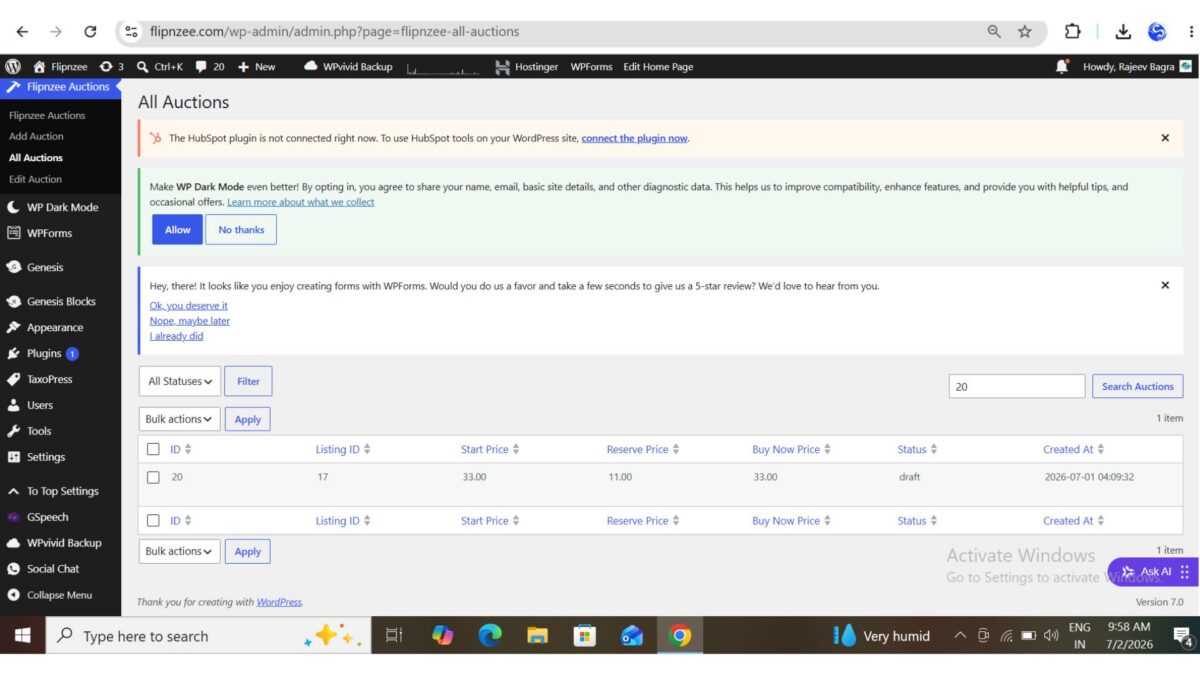Screen dimensions: 1200x675
Task: Sort by Start Price in header row
Action: (x=490, y=449)
